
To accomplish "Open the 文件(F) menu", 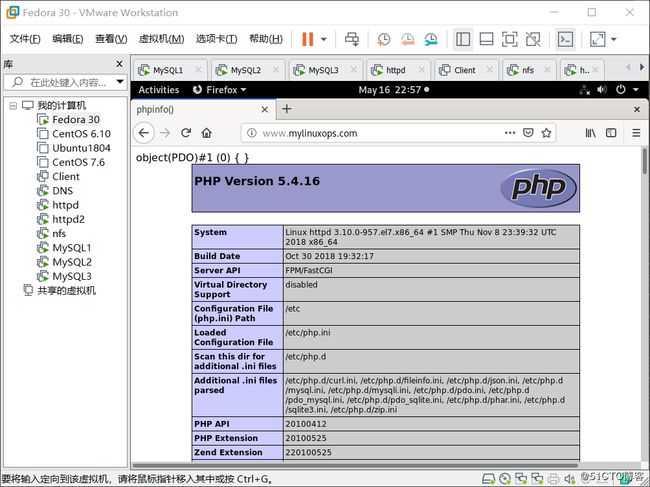I will tap(25, 39).
